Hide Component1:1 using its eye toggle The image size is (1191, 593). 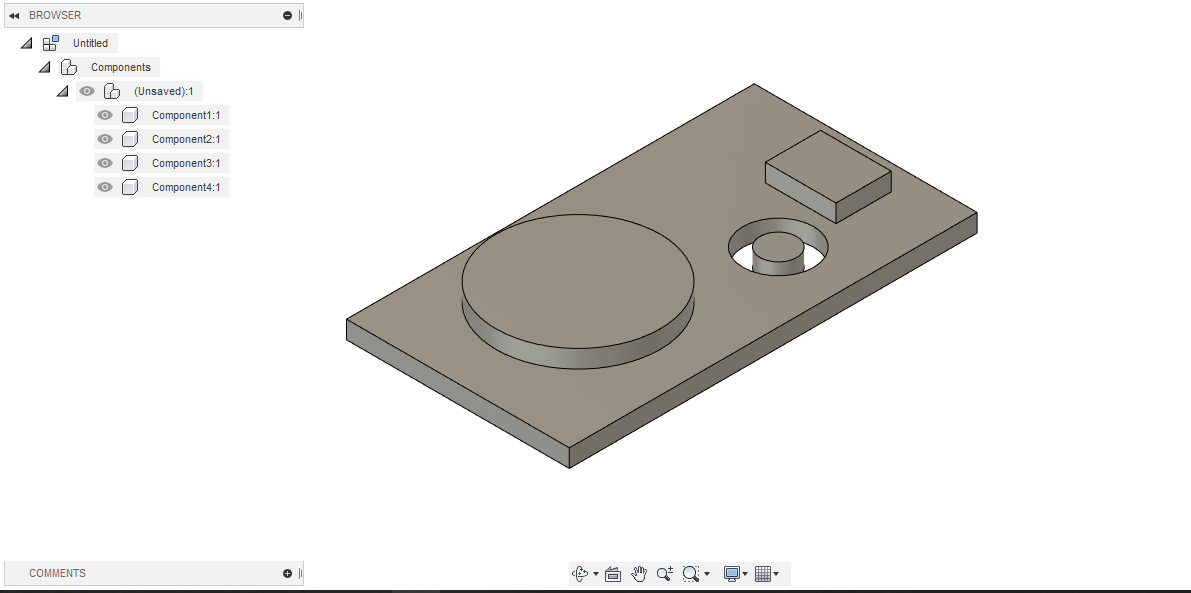click(104, 115)
